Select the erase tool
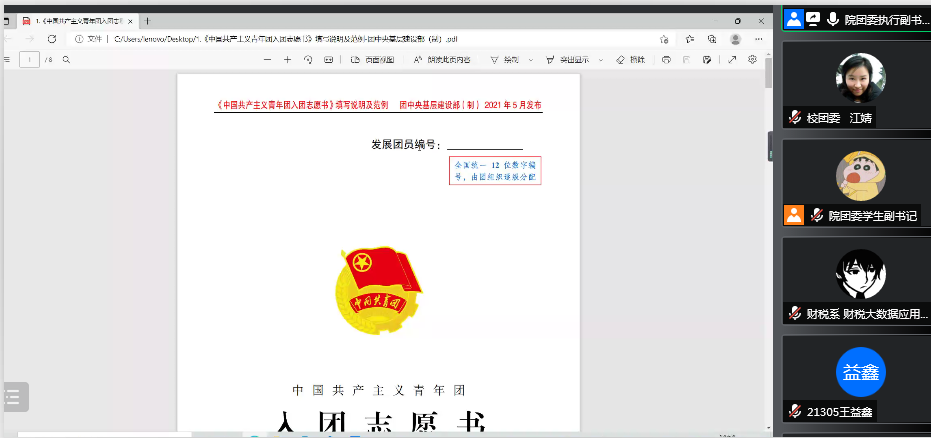The width and height of the screenshot is (931, 438). [x=631, y=59]
